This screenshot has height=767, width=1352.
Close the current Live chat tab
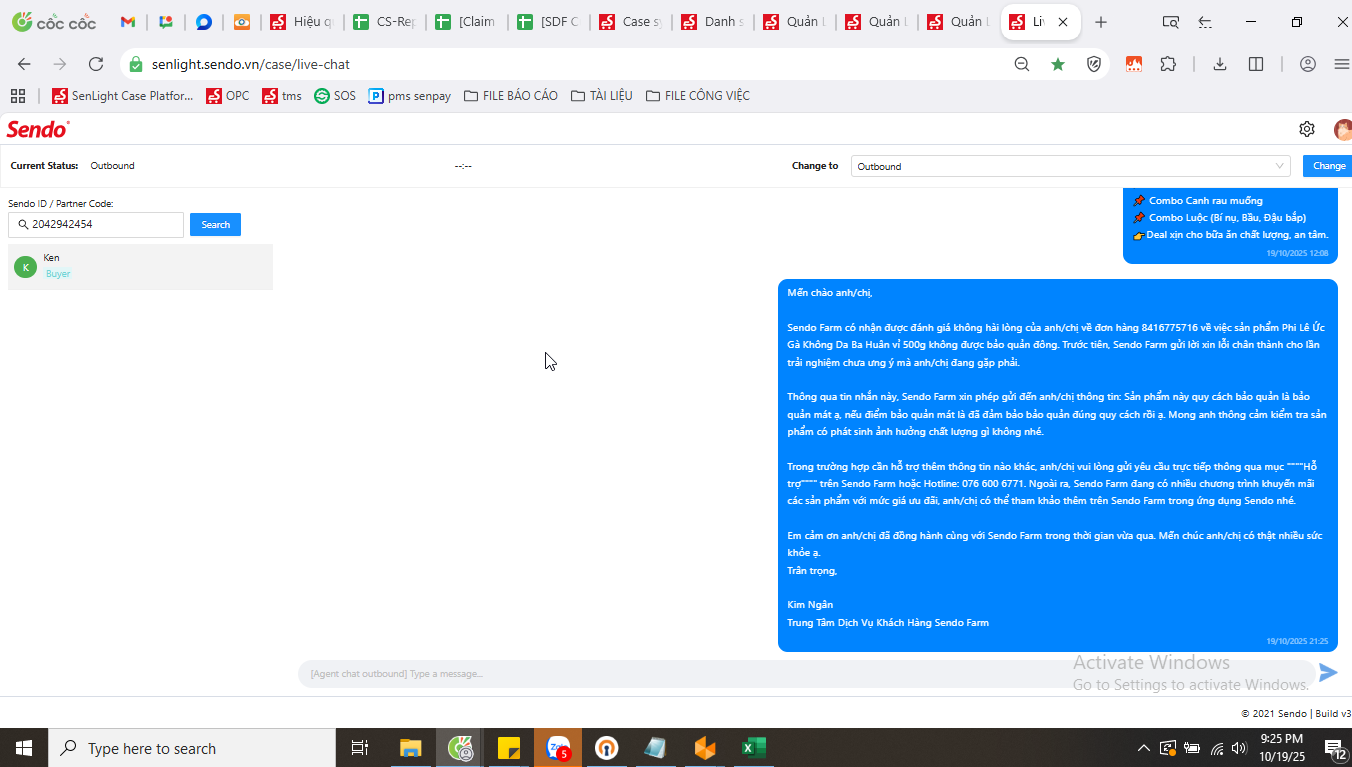[x=1063, y=22]
